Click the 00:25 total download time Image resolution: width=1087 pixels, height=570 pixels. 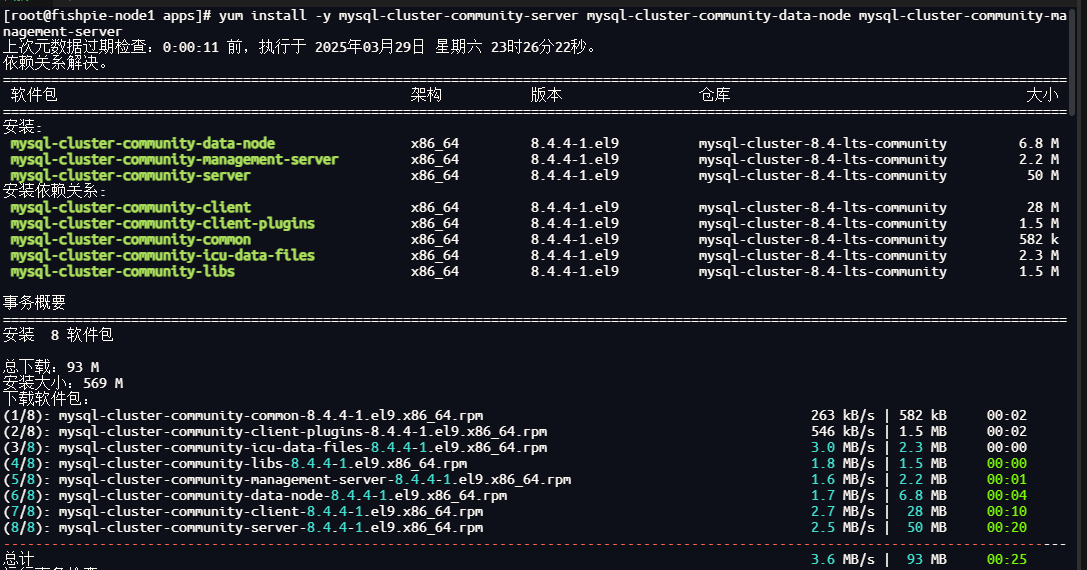(1007, 559)
